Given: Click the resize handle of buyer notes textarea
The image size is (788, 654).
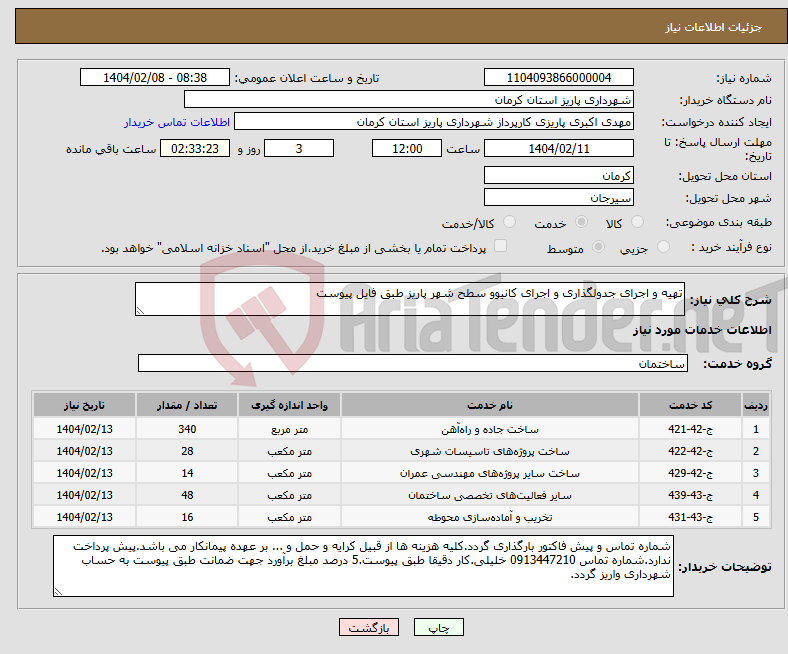Looking at the screenshot, I should (x=58, y=592).
